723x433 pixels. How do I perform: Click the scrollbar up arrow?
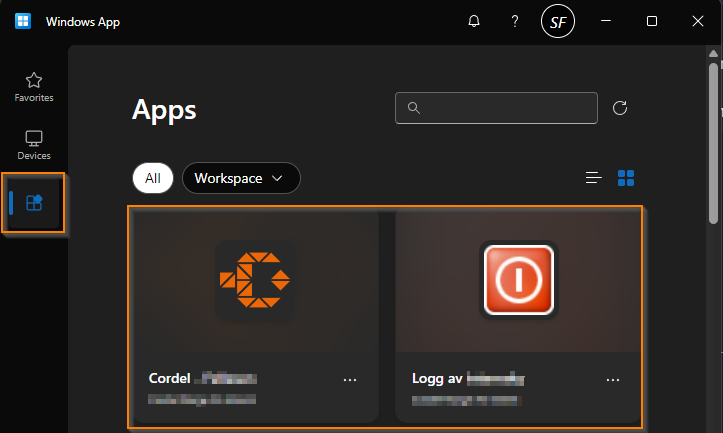click(713, 53)
